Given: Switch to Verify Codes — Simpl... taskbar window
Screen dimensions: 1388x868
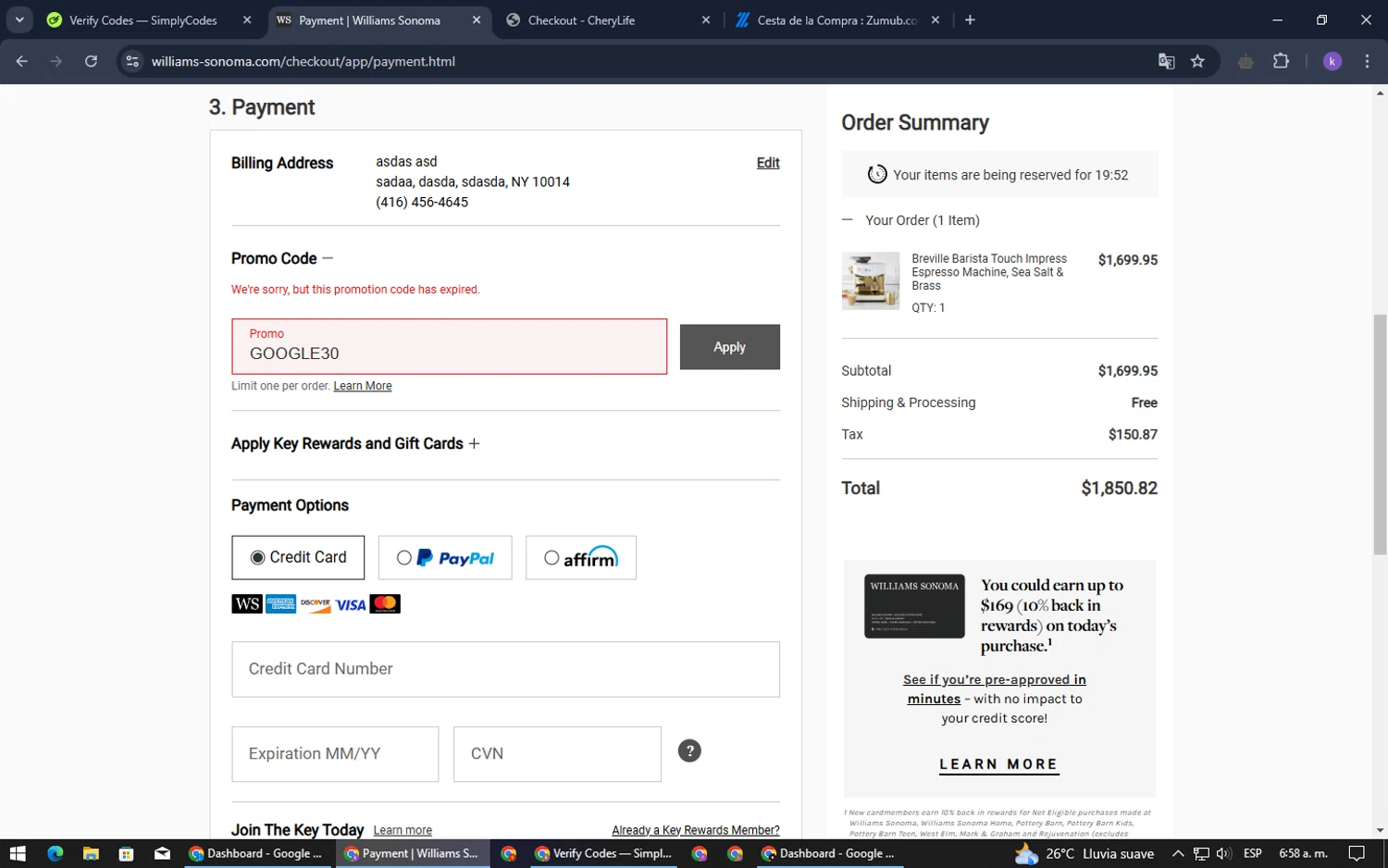Looking at the screenshot, I should pyautogui.click(x=603, y=853).
